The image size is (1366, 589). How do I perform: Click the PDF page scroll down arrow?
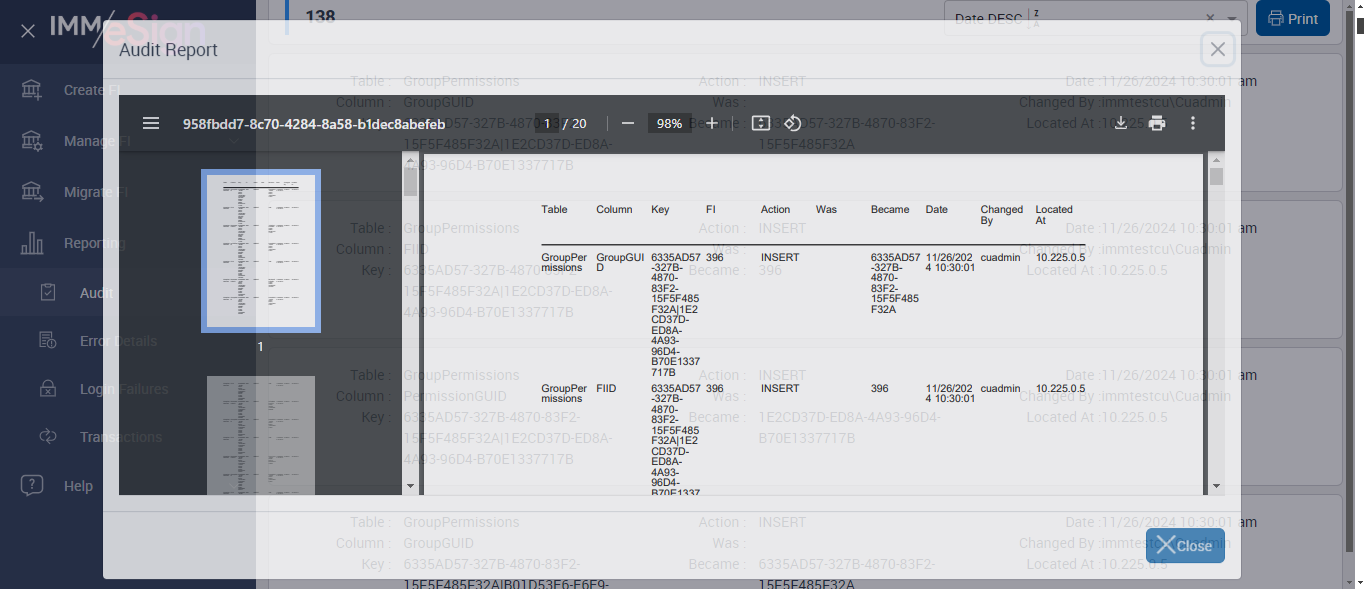pos(1216,486)
